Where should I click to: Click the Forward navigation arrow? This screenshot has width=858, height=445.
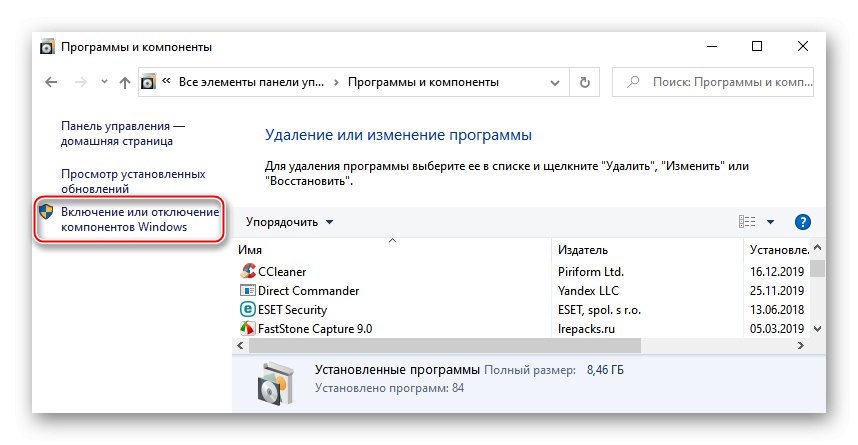coord(80,82)
